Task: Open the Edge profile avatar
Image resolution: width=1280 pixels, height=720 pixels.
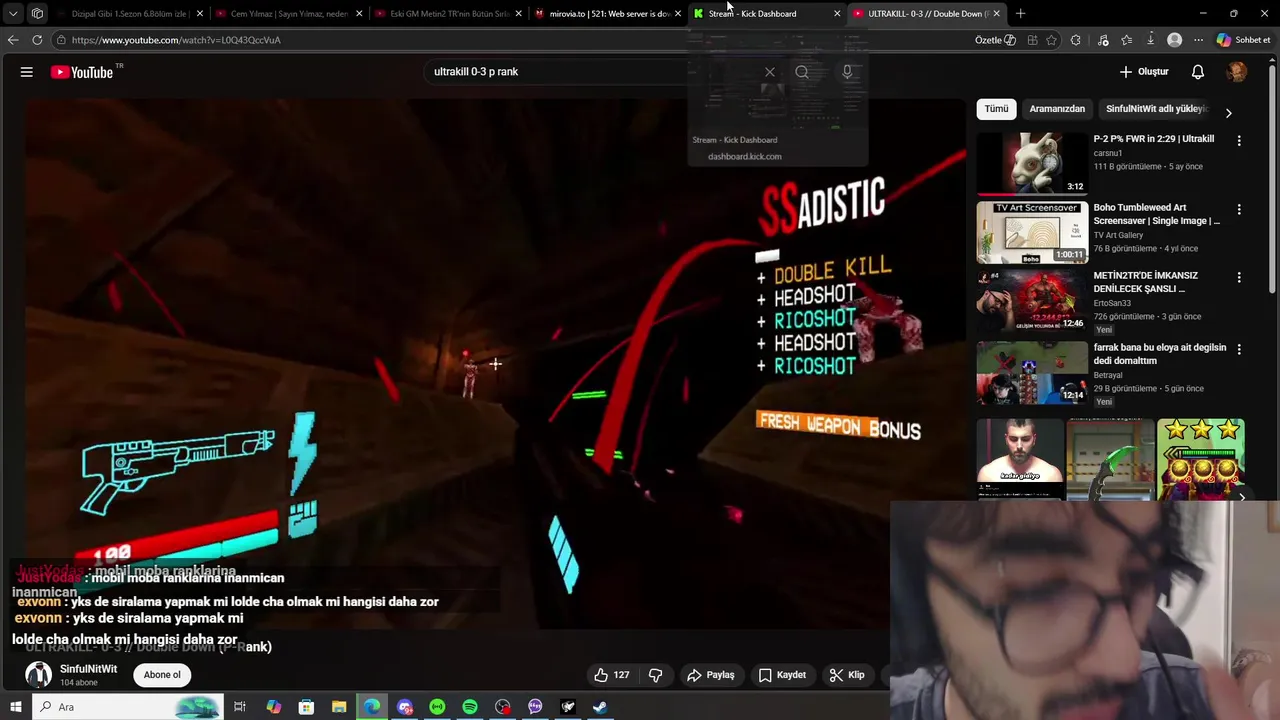Action: tap(1175, 40)
